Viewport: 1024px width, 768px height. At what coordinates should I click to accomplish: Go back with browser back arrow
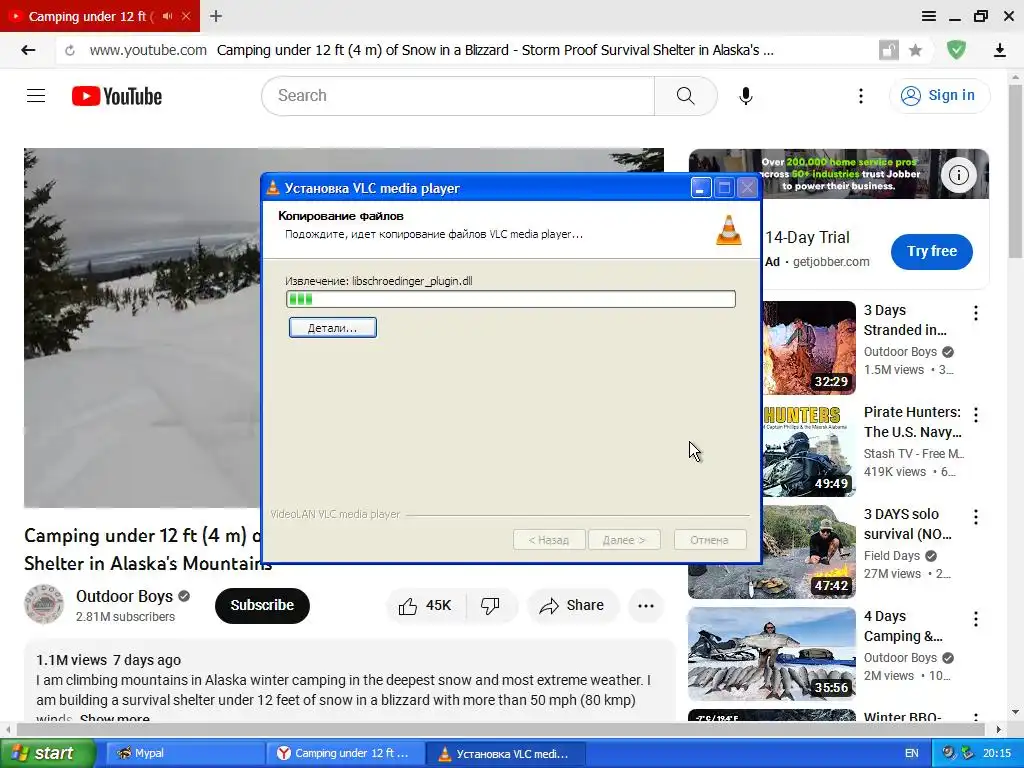(x=28, y=50)
